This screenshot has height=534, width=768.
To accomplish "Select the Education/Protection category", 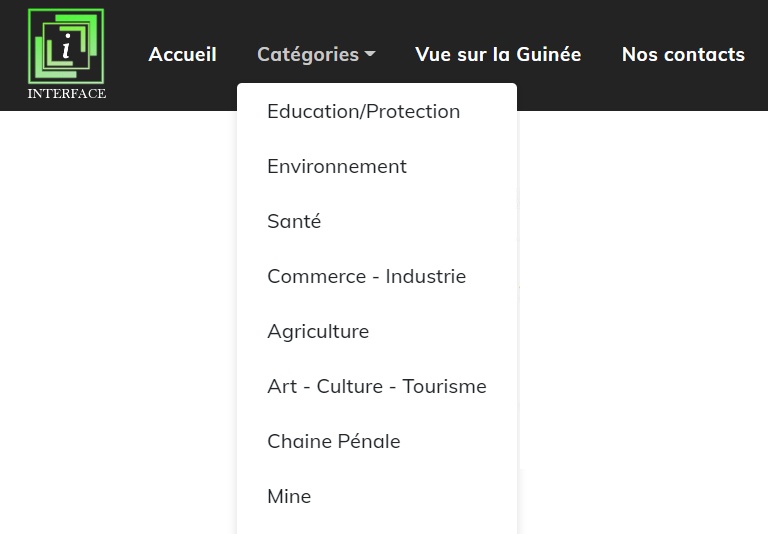I will coord(363,112).
